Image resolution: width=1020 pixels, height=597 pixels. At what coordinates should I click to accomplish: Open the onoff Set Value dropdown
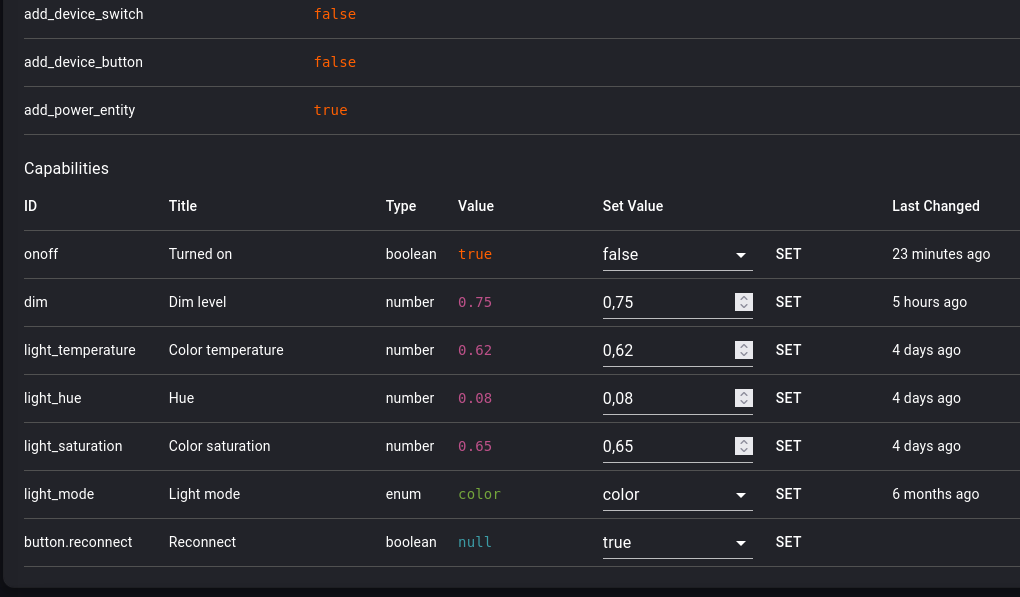(677, 255)
